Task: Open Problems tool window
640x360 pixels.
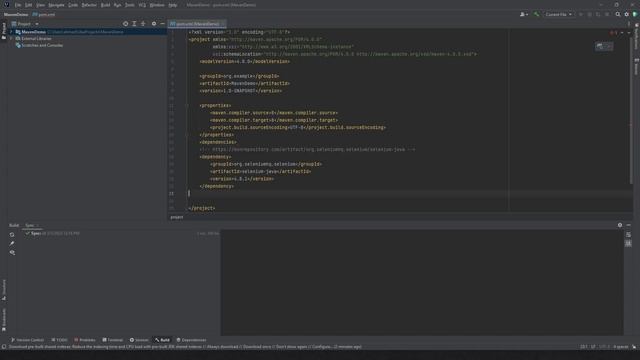Action: pyautogui.click(x=84, y=340)
